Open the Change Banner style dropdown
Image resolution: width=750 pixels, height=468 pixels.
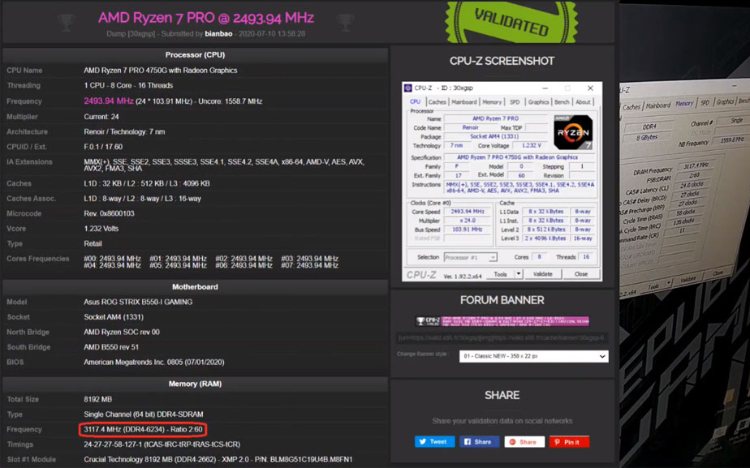[534, 357]
